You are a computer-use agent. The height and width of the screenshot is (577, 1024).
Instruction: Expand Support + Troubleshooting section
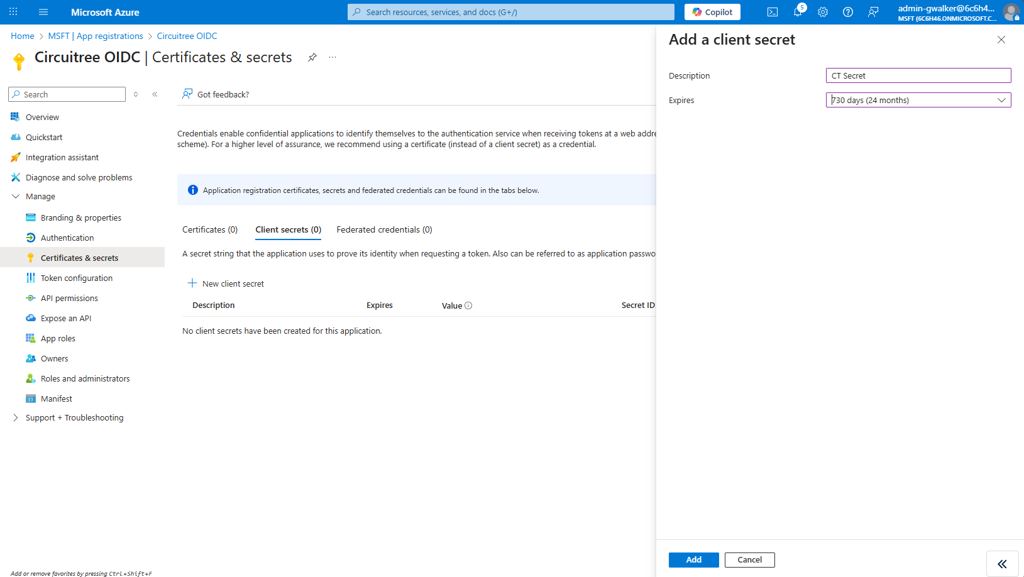click(15, 418)
